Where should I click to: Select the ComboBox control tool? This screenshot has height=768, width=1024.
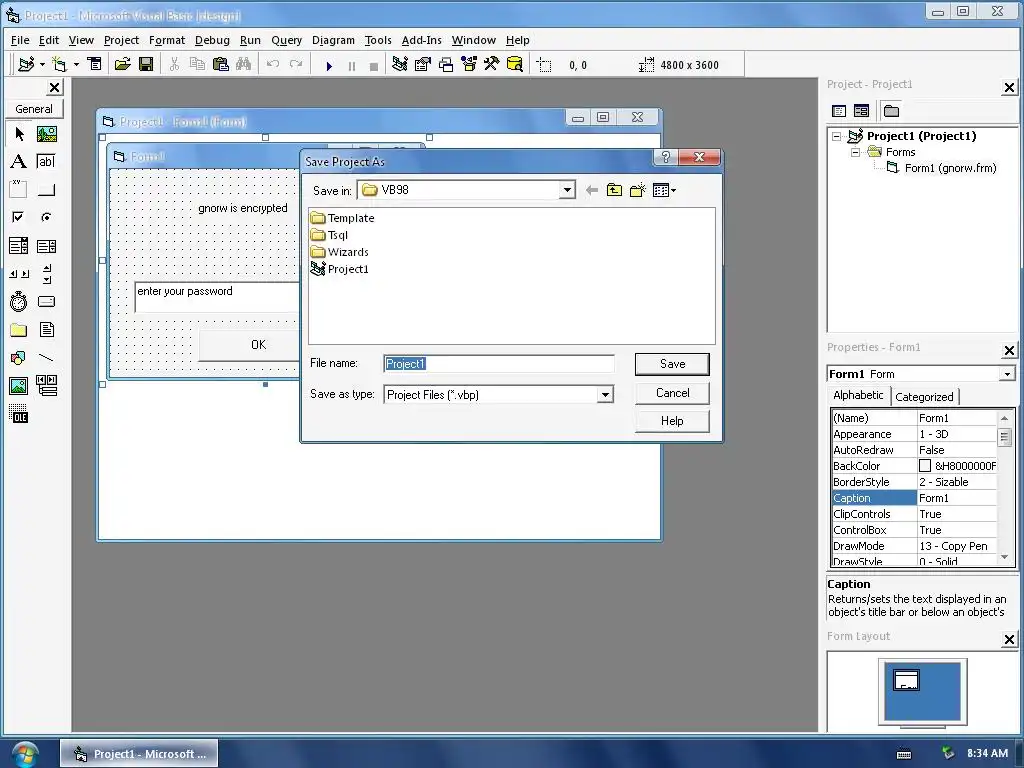pos(19,246)
